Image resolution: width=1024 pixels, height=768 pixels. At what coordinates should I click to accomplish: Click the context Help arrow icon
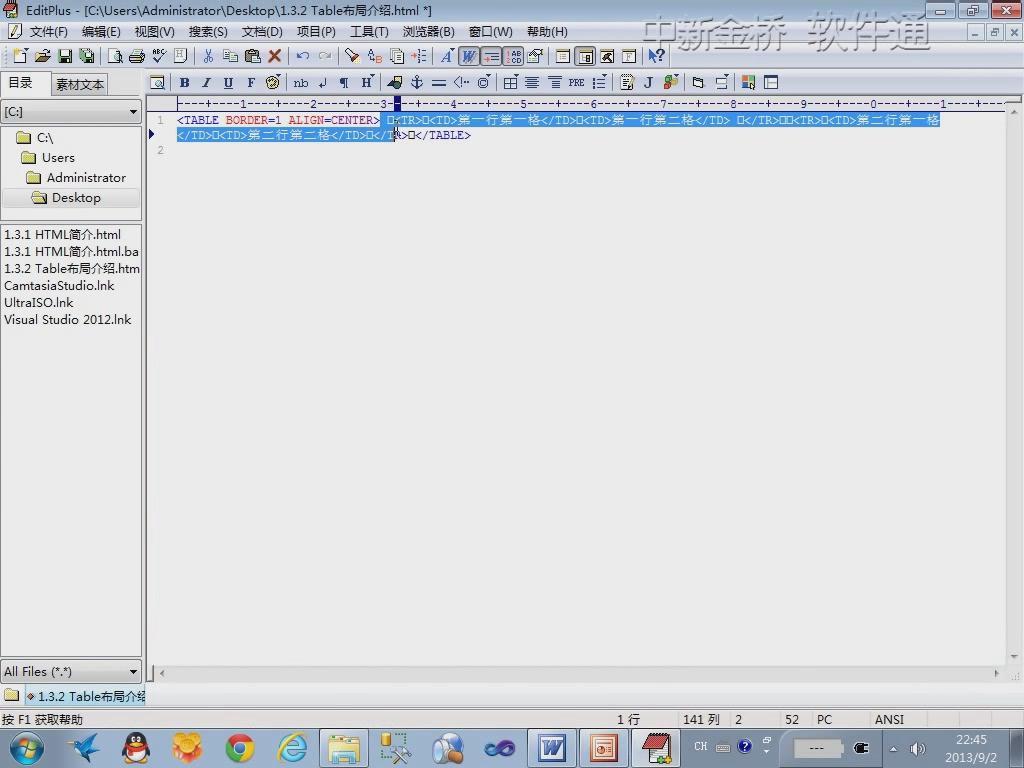click(656, 56)
